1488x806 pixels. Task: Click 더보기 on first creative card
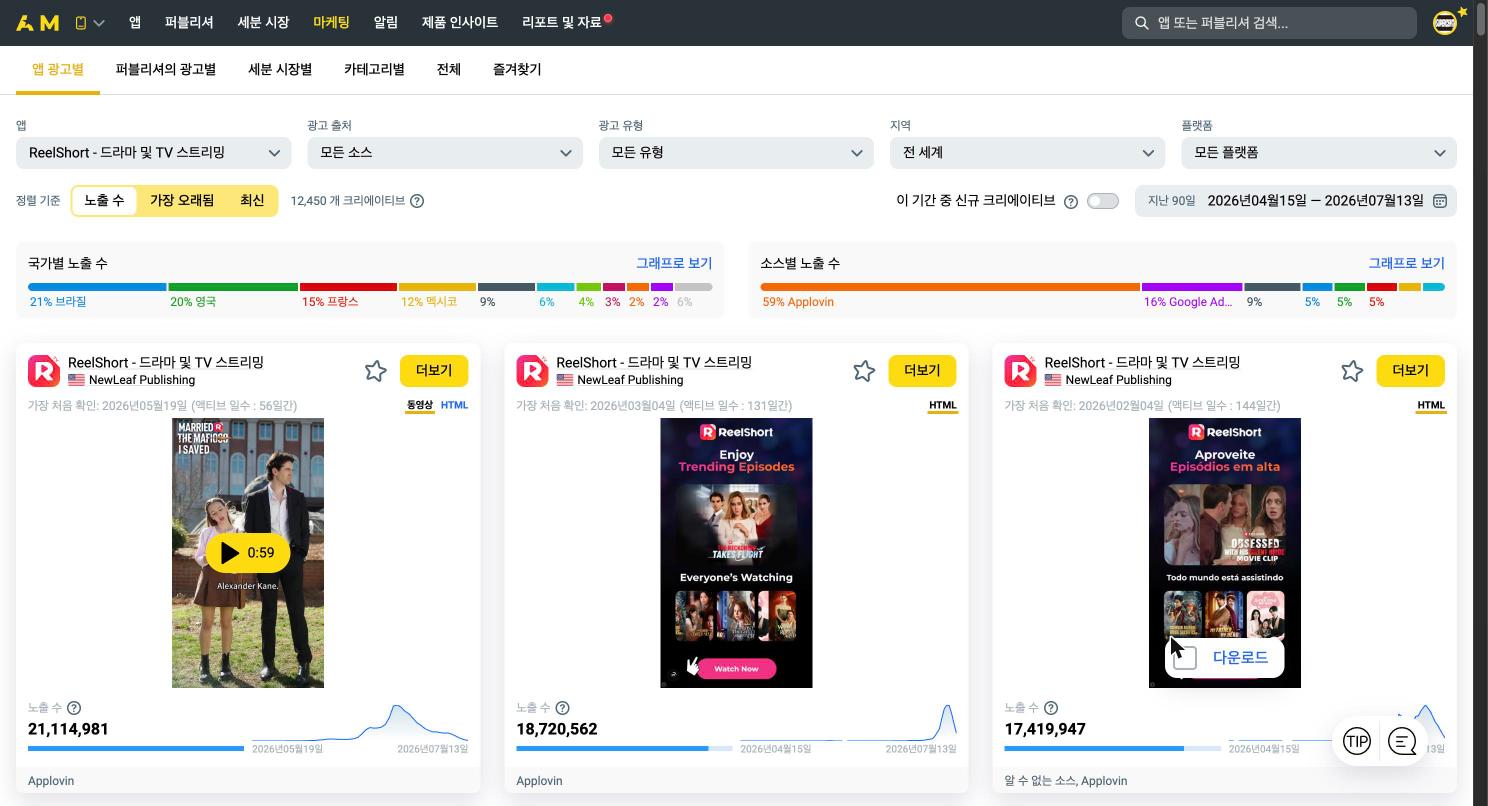(x=434, y=371)
